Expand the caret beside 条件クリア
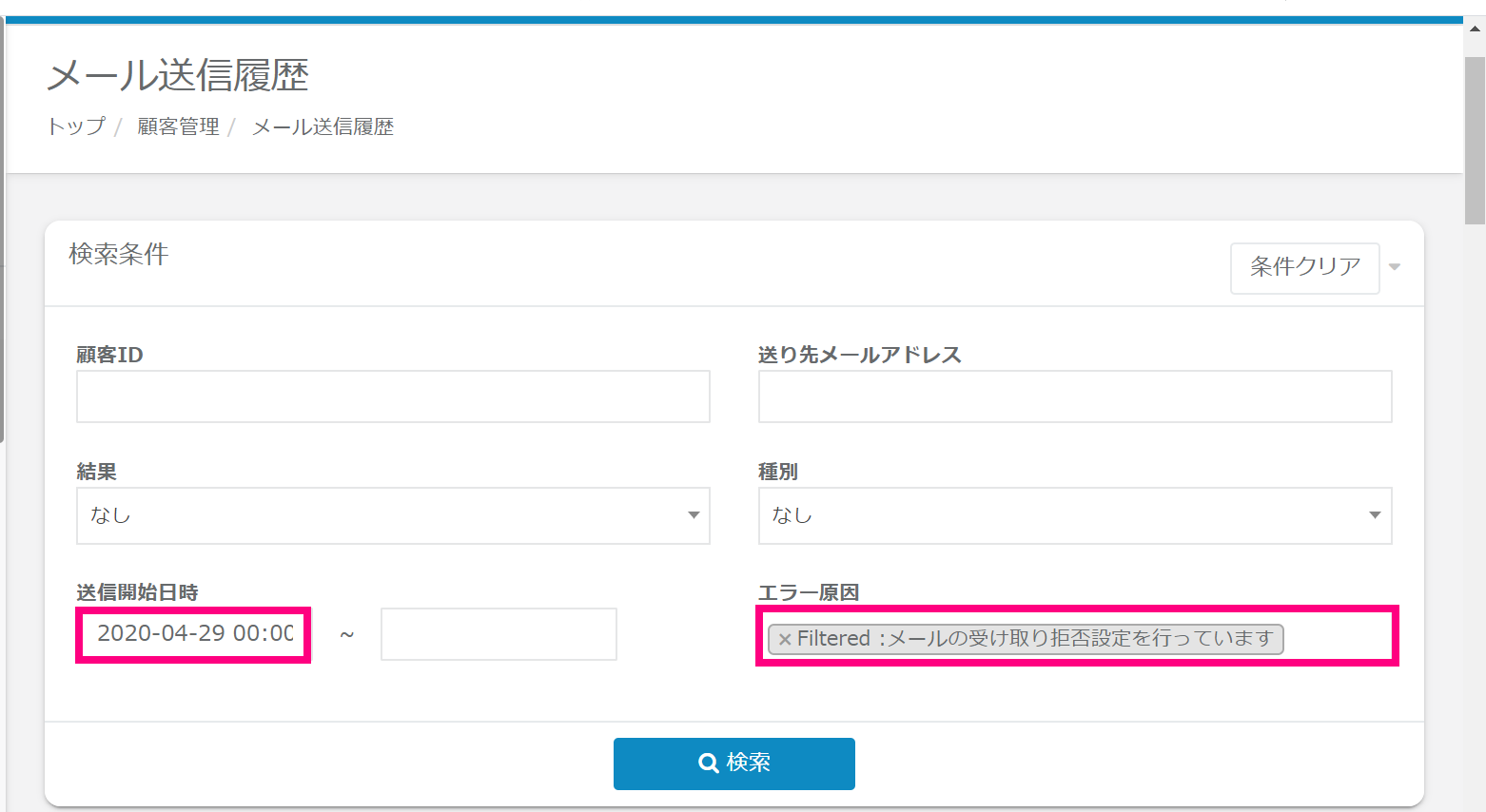Viewport: 1486px width, 812px height. tap(1395, 267)
